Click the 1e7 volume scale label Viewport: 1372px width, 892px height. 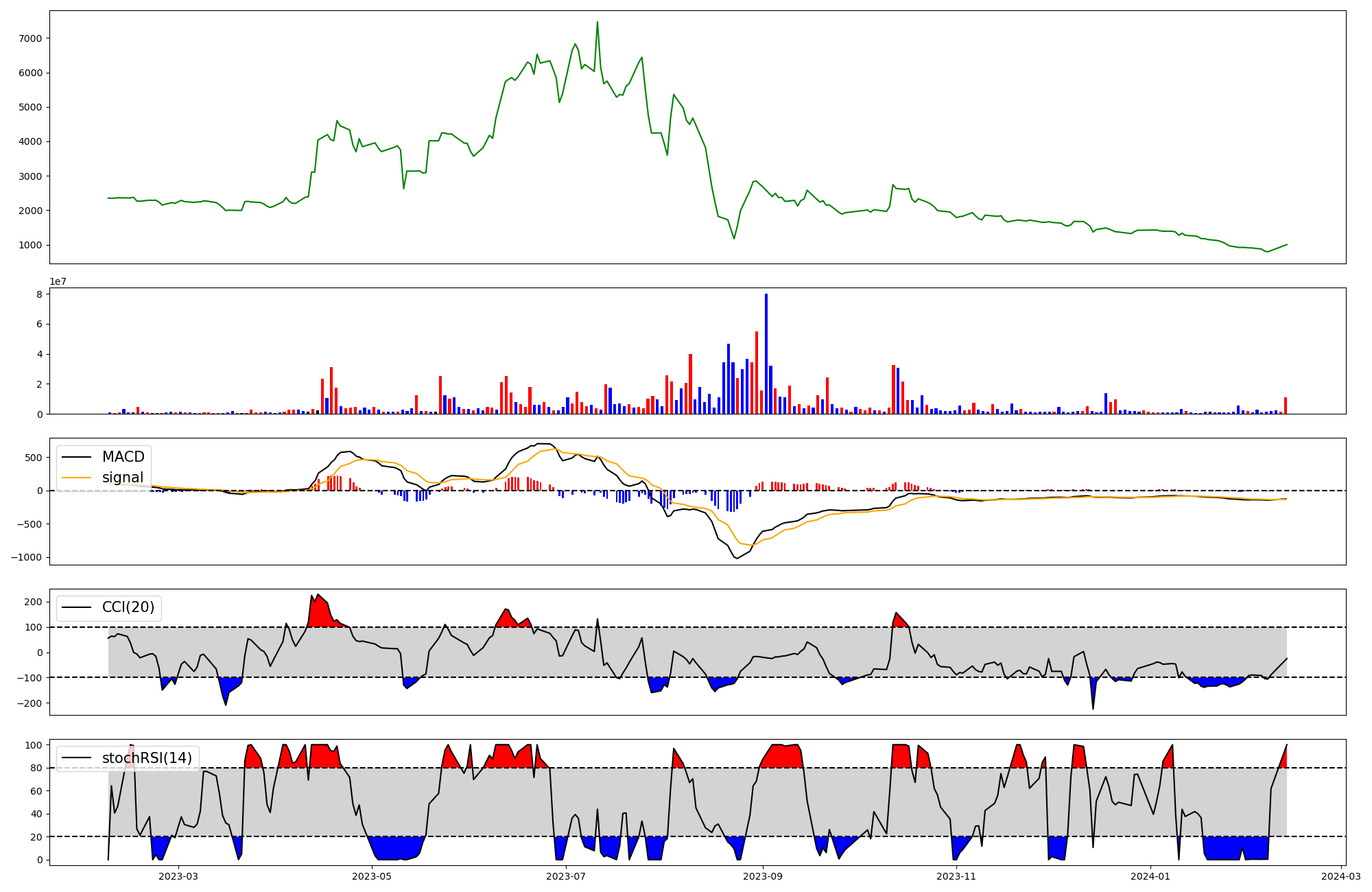click(x=58, y=281)
